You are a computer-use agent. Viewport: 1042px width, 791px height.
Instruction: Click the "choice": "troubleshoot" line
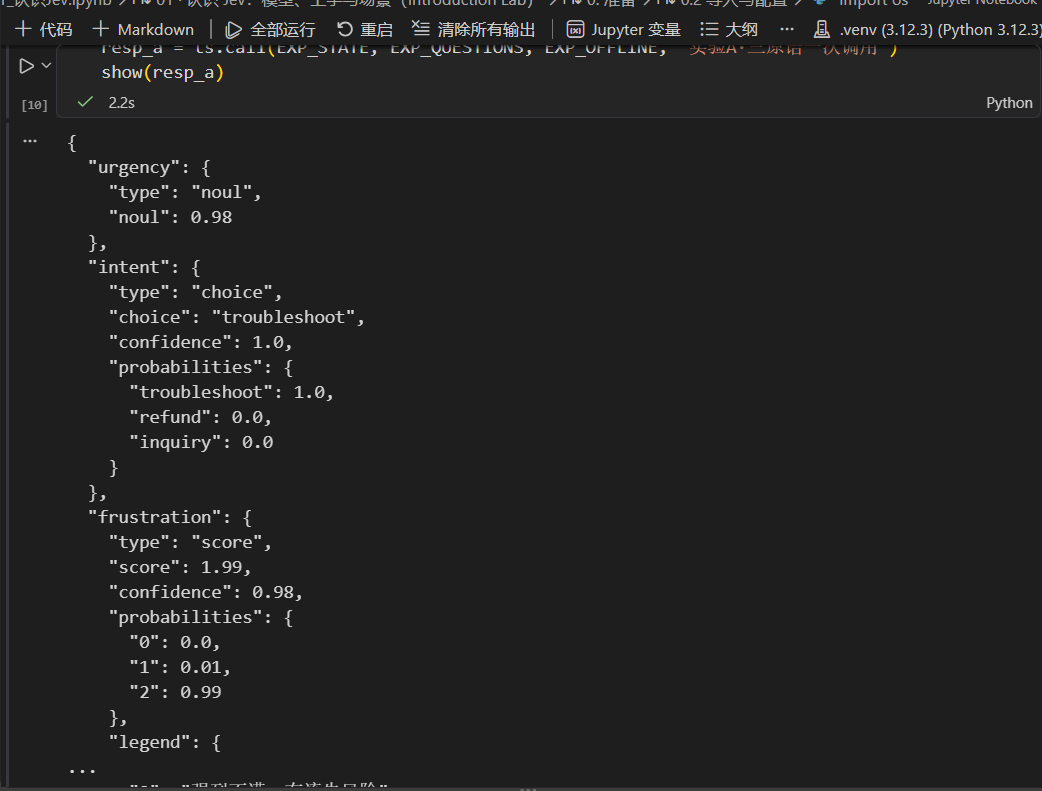tap(237, 317)
